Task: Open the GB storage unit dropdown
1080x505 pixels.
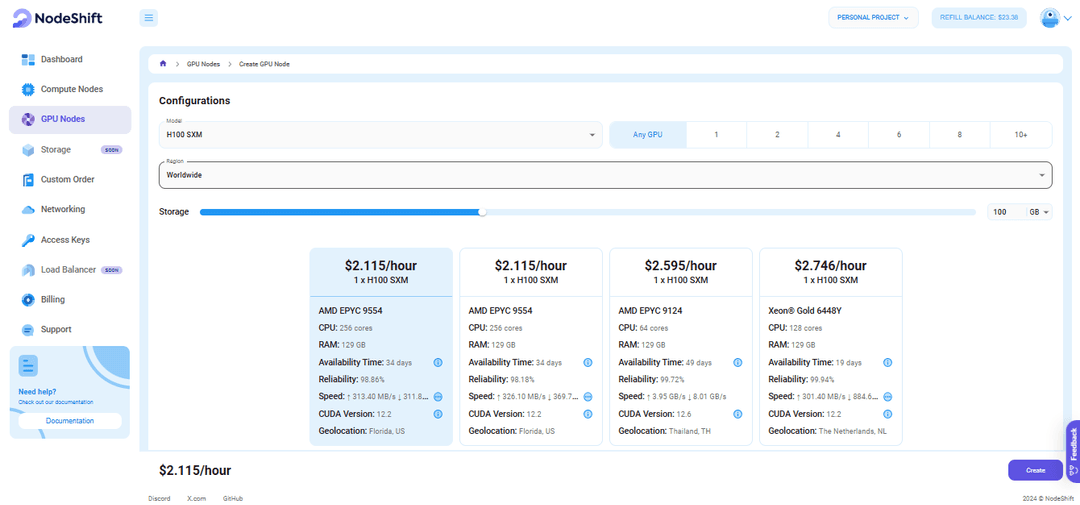Action: 1040,212
